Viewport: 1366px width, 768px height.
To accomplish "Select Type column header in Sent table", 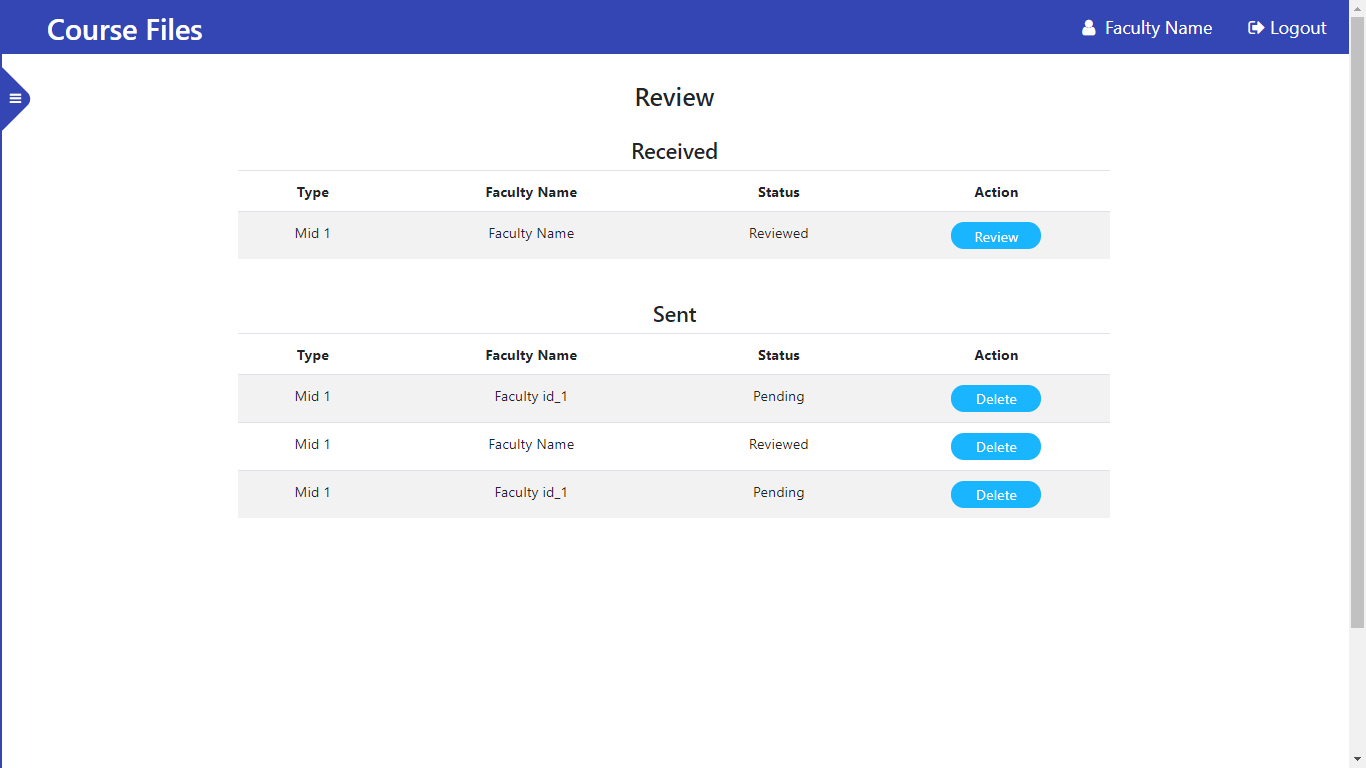I will [313, 355].
